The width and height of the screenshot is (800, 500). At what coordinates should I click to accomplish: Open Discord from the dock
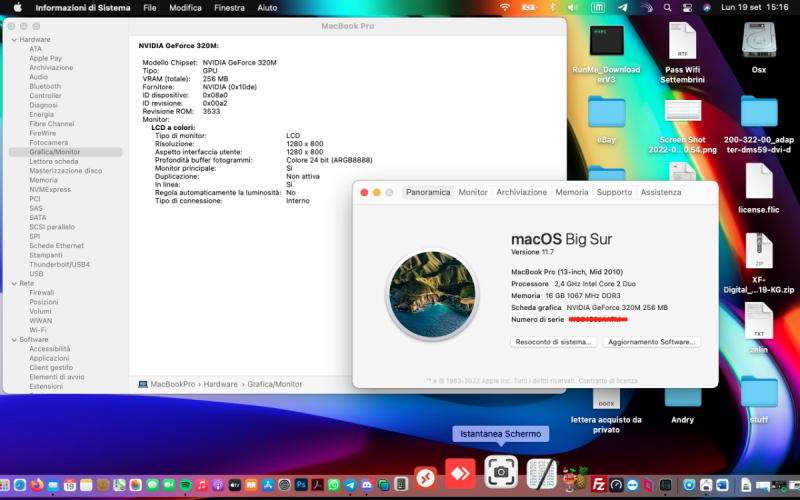tap(366, 485)
